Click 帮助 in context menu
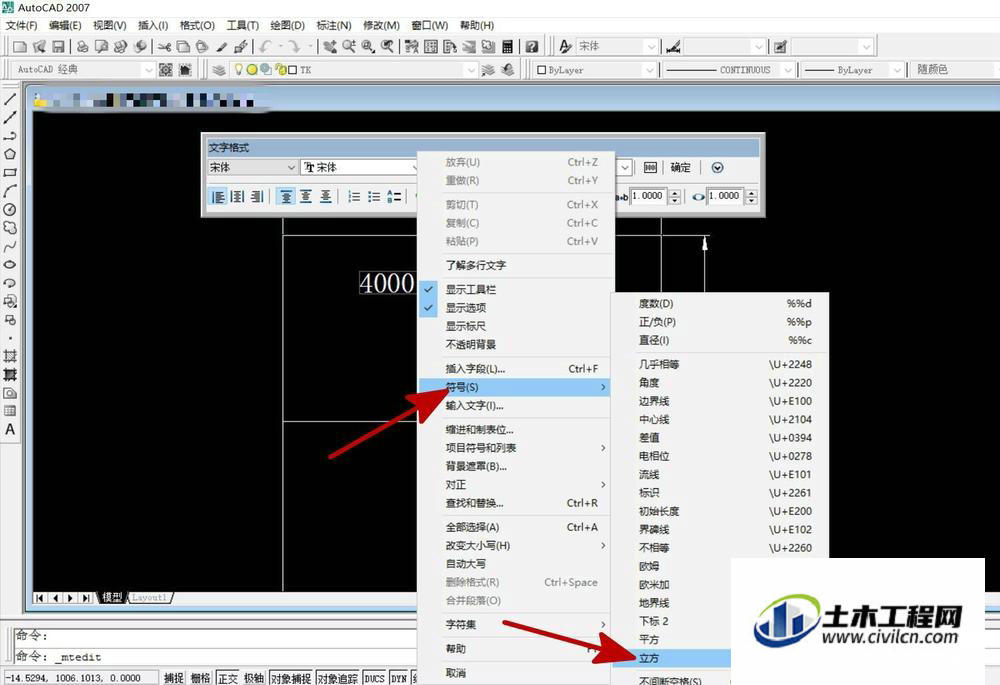Viewport: 1000px width, 685px height. point(515,649)
